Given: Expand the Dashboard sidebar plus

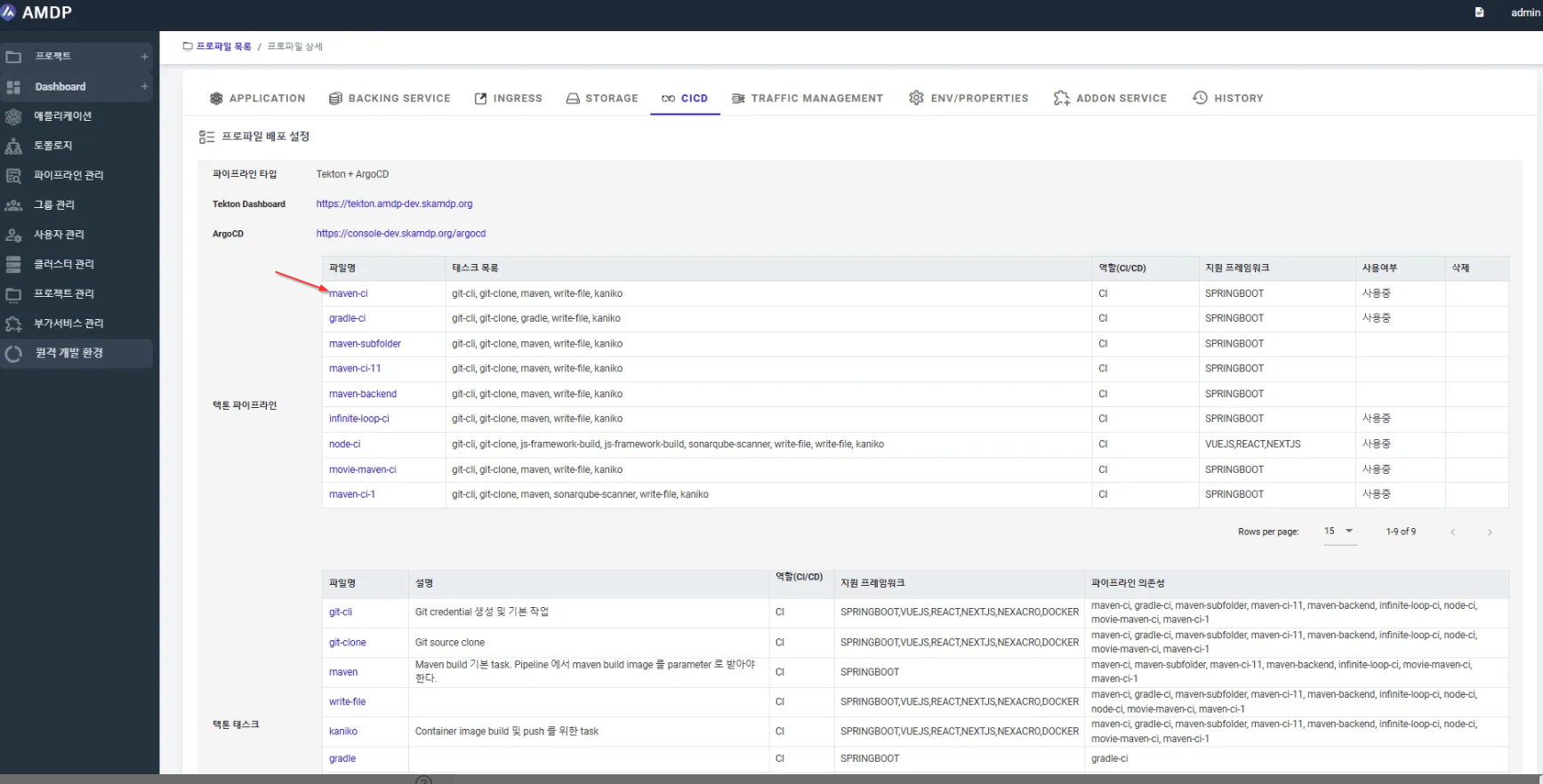Looking at the screenshot, I should (144, 87).
